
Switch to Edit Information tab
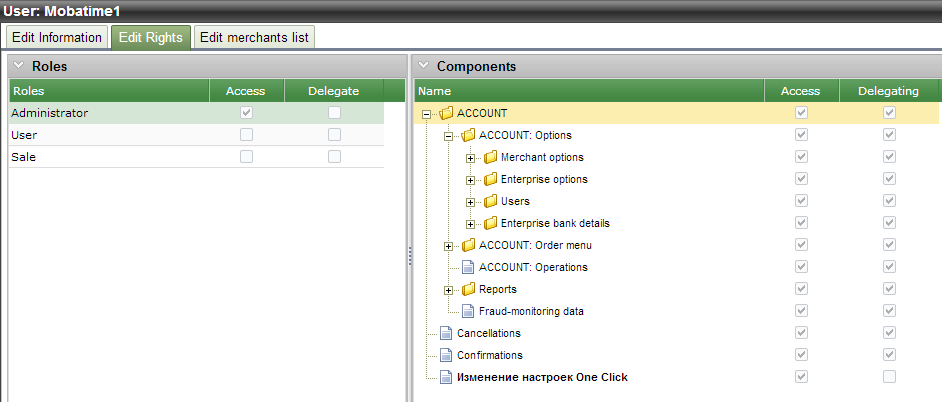[57, 37]
